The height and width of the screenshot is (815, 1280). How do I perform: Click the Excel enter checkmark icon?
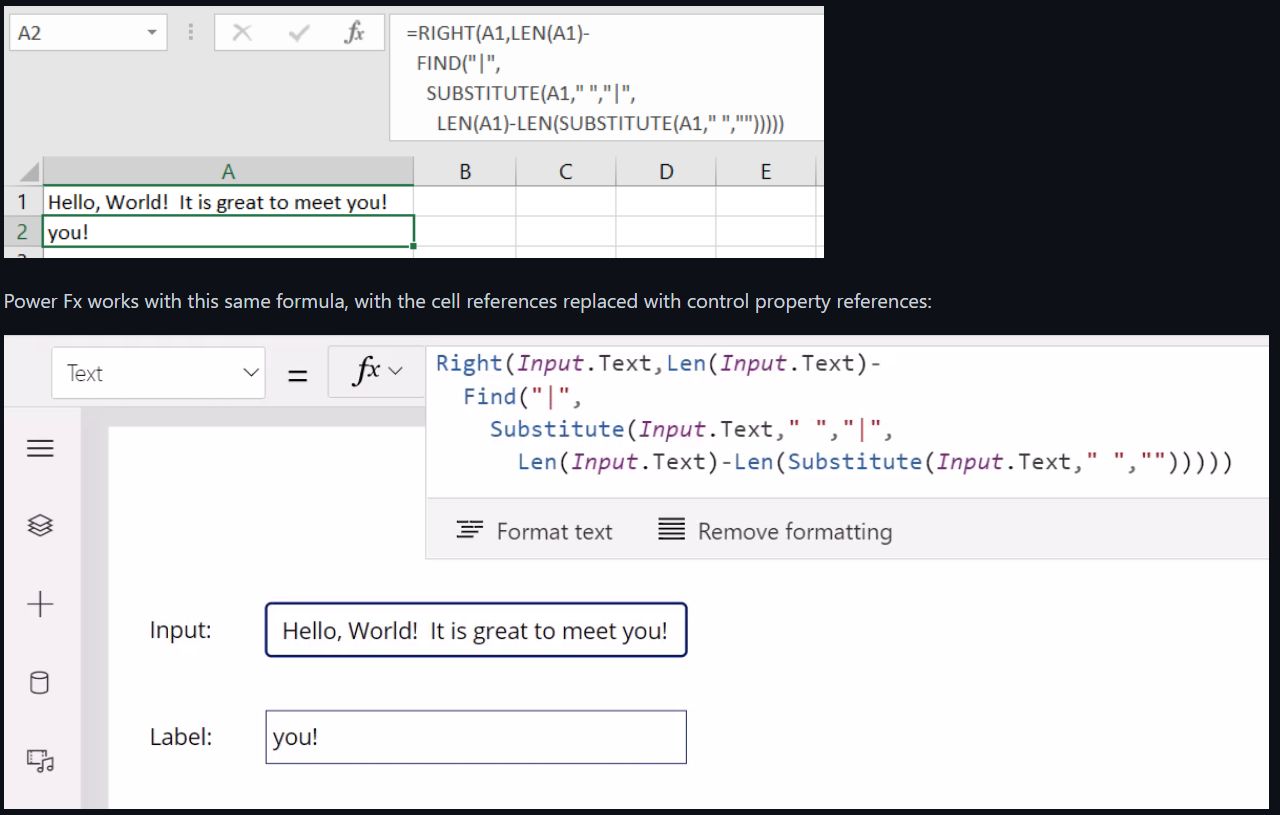[x=298, y=33]
